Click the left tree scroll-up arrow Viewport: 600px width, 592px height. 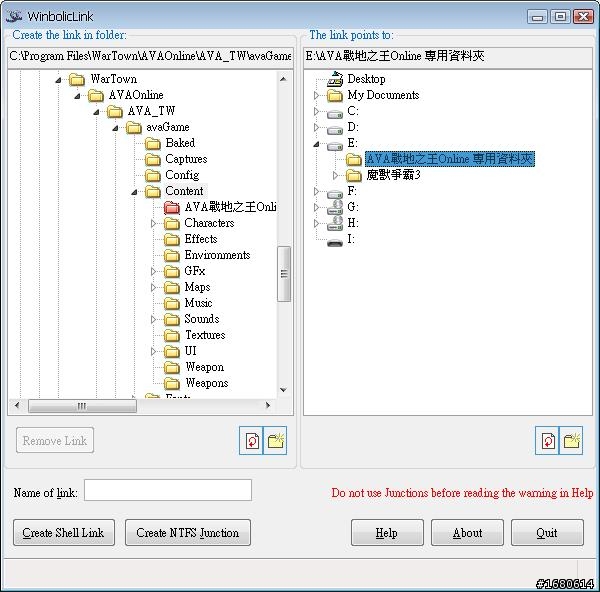(x=284, y=79)
